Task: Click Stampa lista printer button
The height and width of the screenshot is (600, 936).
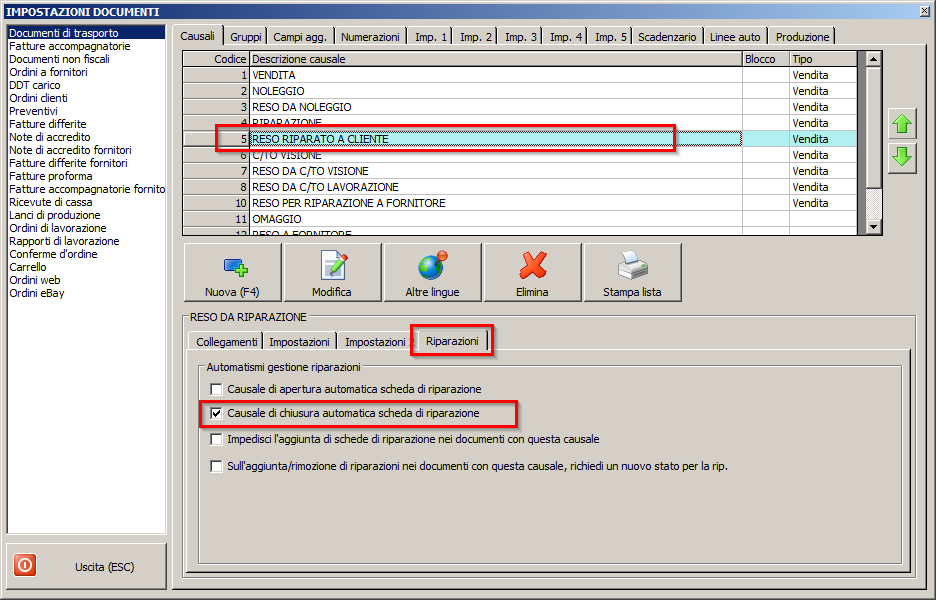Action: tap(632, 272)
